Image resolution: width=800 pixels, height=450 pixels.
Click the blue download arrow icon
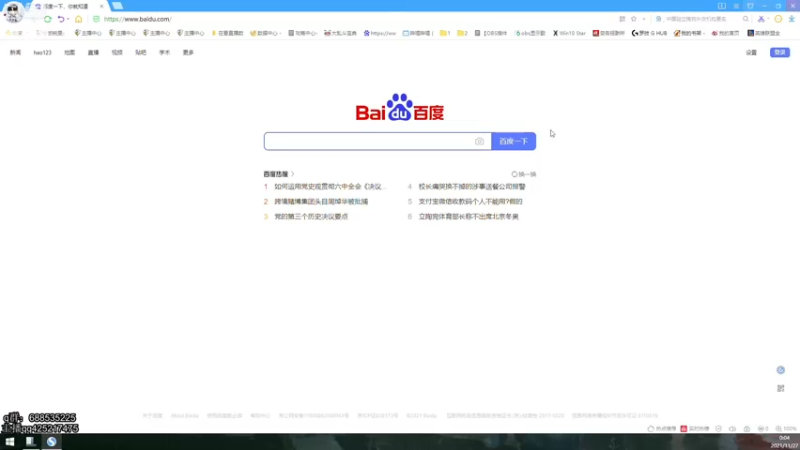pos(791,19)
